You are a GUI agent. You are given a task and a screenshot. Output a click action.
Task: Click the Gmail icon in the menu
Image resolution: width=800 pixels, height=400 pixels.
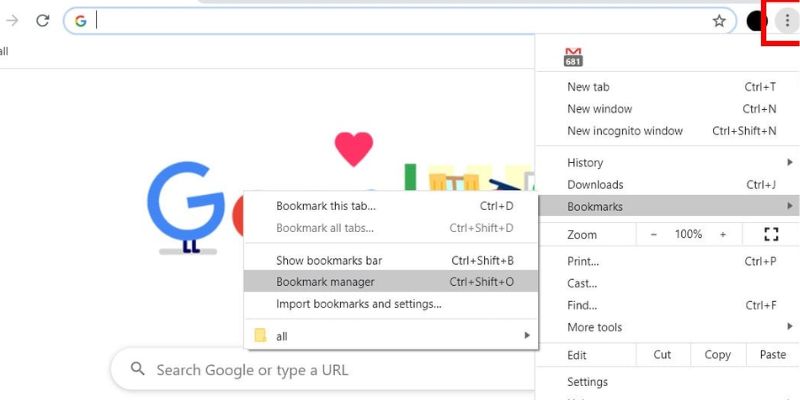pyautogui.click(x=574, y=57)
